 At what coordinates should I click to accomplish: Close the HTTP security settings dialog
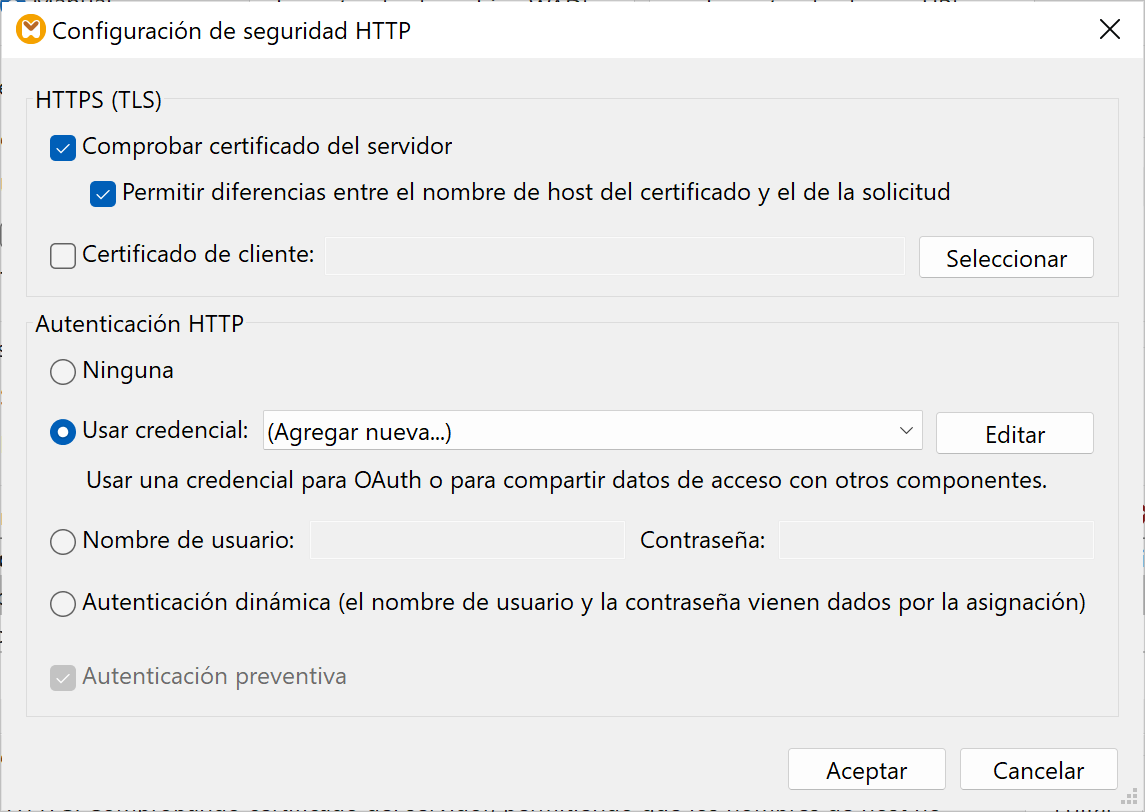pyautogui.click(x=1109, y=30)
